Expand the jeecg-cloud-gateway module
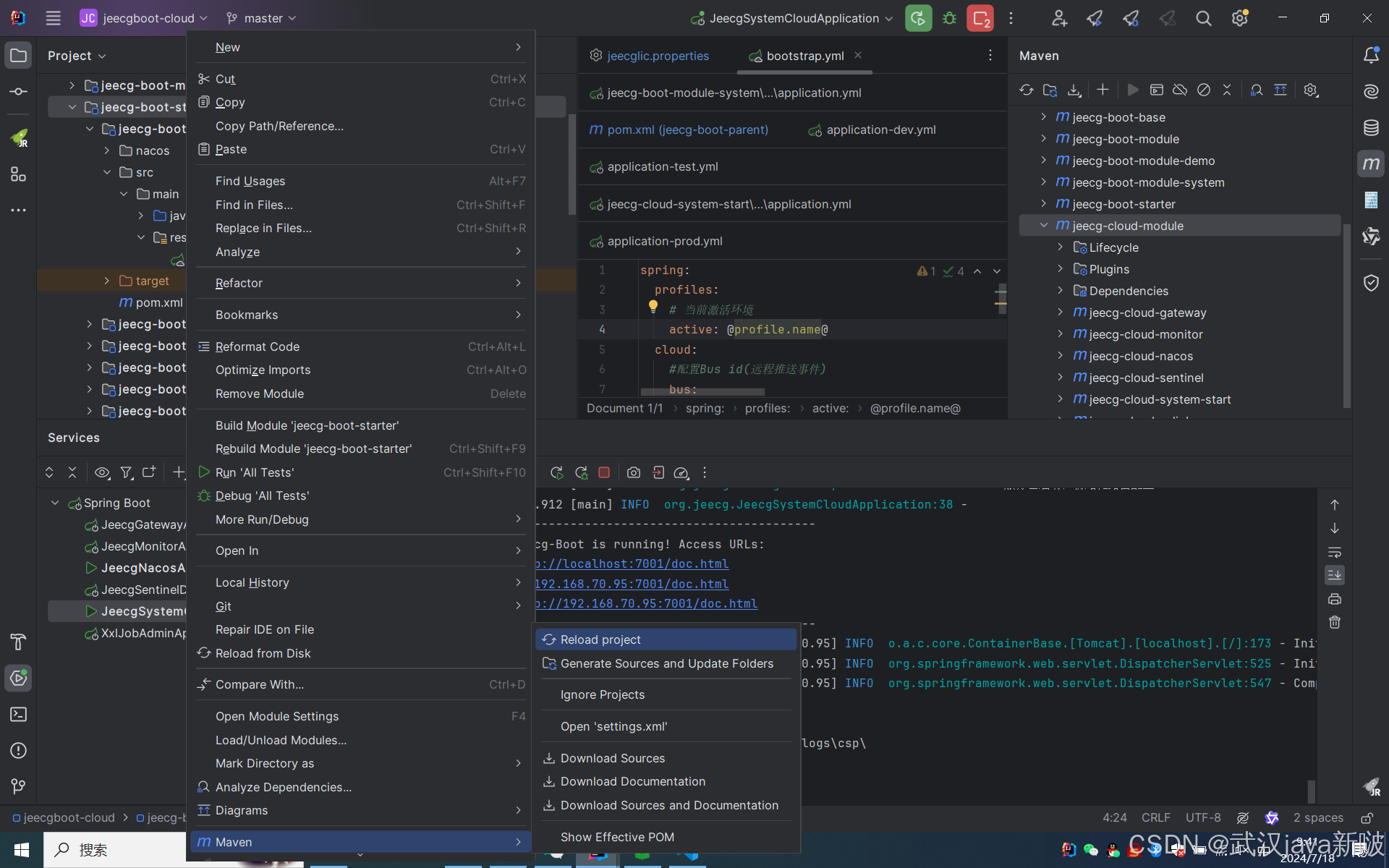This screenshot has height=868, width=1389. (x=1059, y=312)
